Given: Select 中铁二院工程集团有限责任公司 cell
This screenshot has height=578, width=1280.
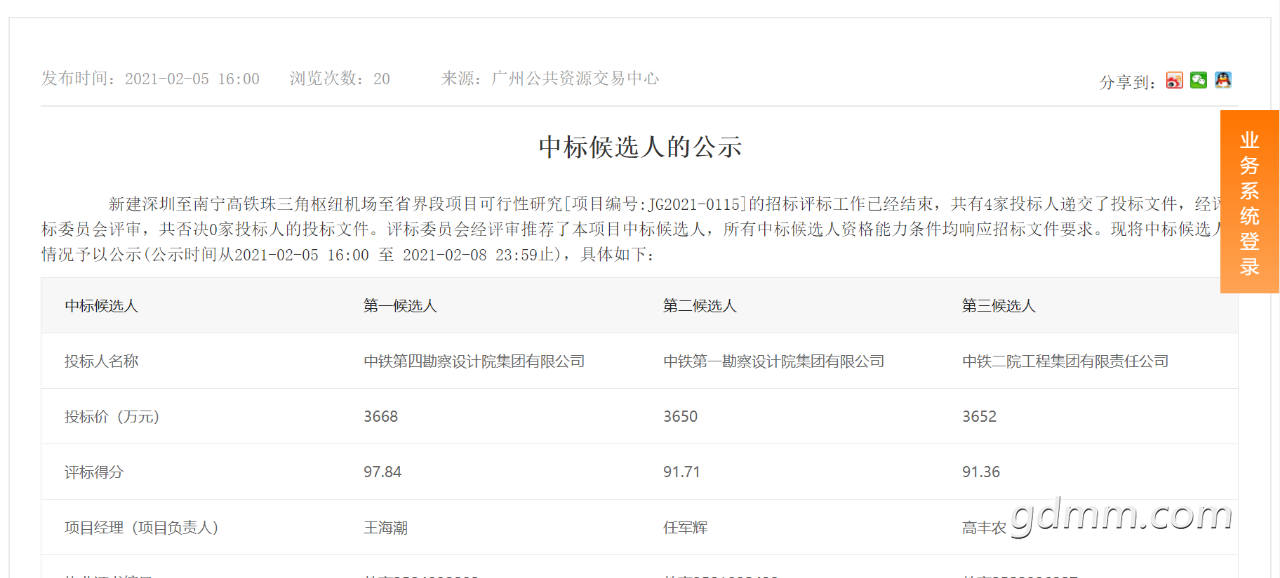Looking at the screenshot, I should [x=1065, y=361].
